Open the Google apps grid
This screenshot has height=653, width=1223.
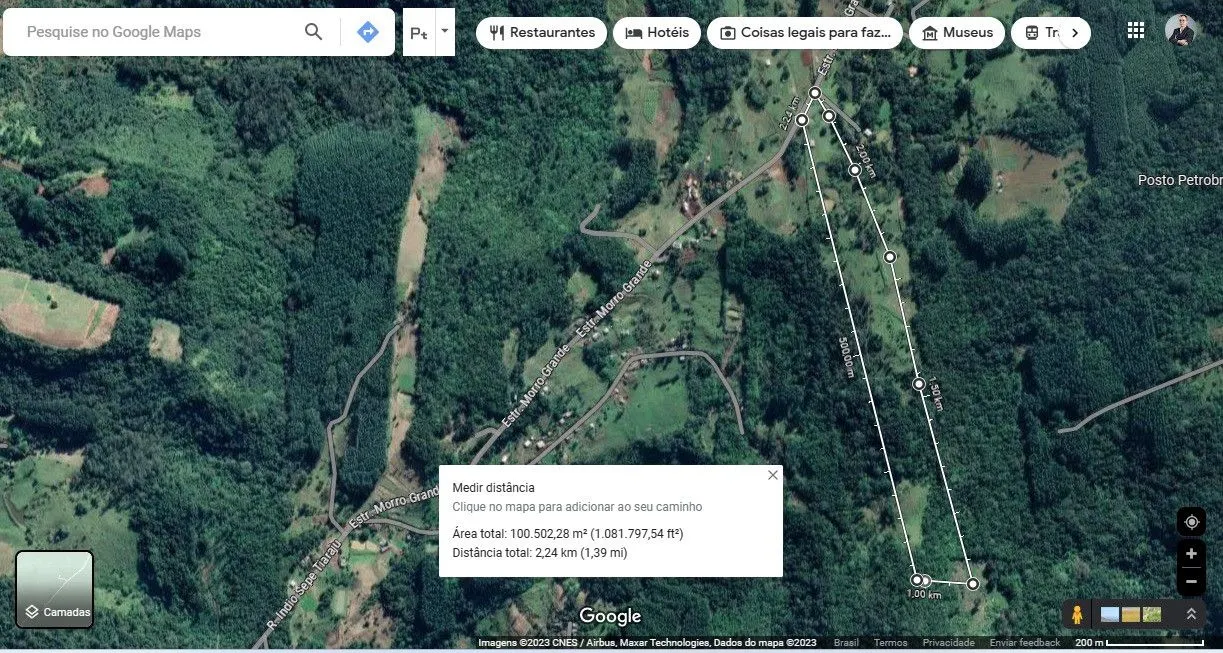1136,30
